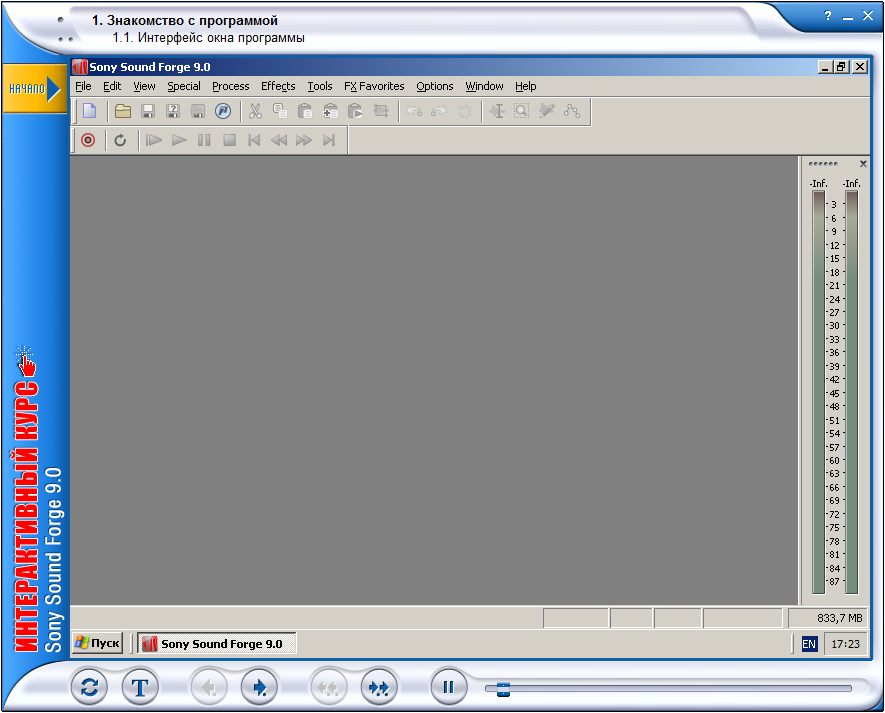Select the Edit tool in the toolbar

497,111
